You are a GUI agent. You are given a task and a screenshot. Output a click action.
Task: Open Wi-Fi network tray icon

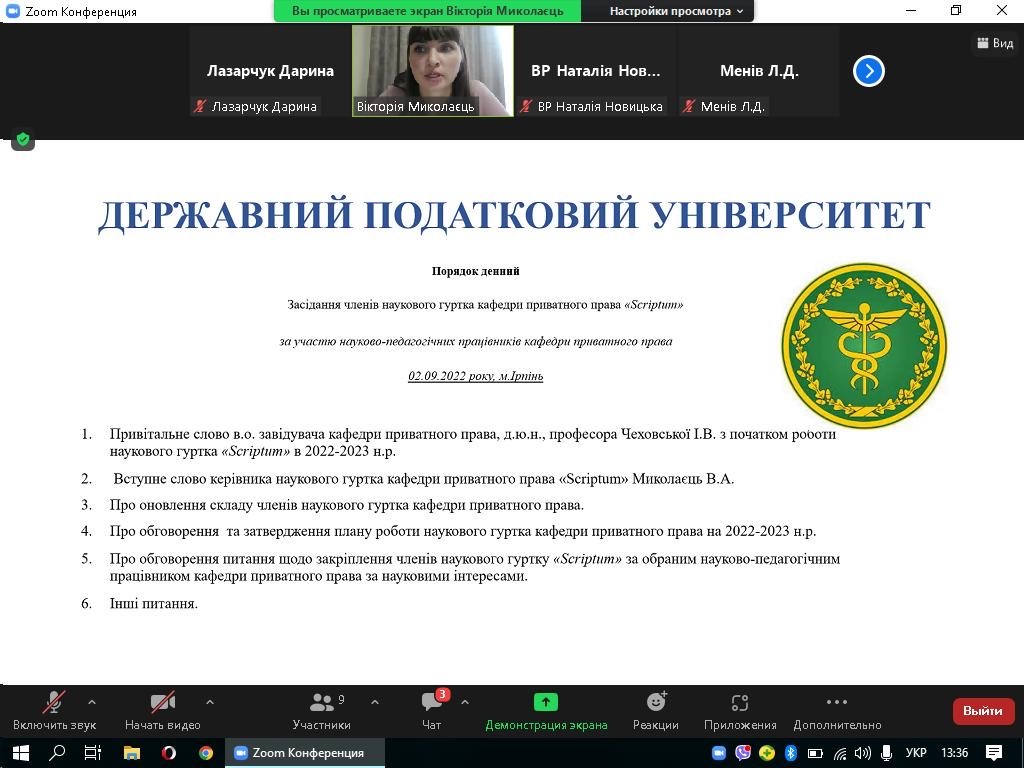(840, 754)
